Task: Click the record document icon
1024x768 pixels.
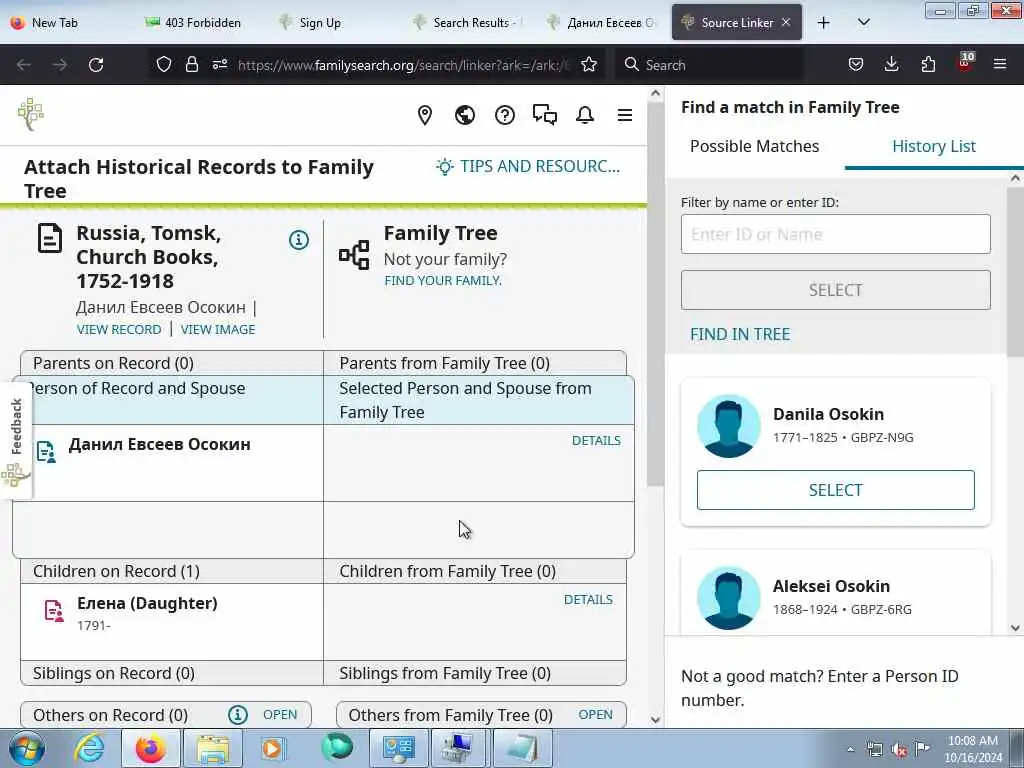Action: click(x=50, y=238)
